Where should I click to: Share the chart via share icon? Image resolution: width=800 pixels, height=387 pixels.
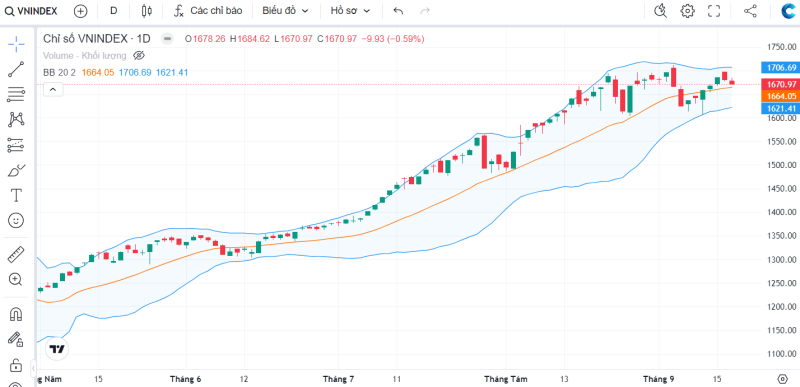[750, 11]
